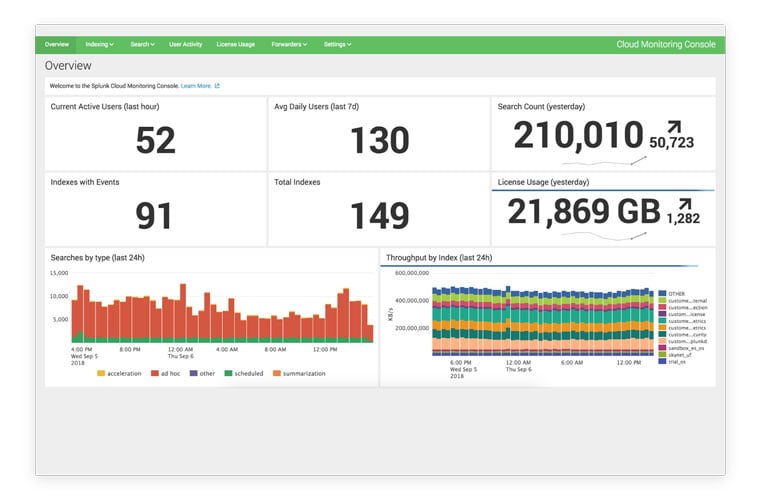The width and height of the screenshot is (760, 500).
Task: Expand the Search navigation menu
Action: click(142, 45)
